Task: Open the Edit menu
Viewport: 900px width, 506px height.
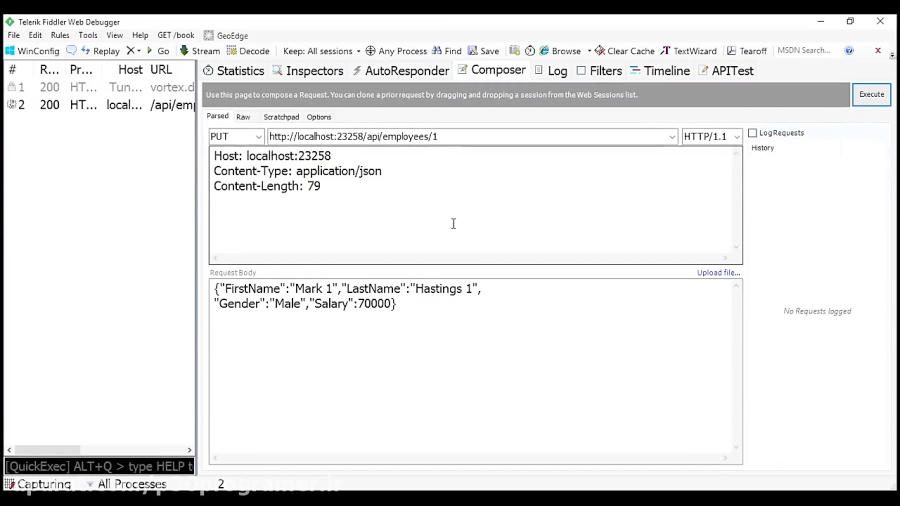Action: click(x=35, y=35)
